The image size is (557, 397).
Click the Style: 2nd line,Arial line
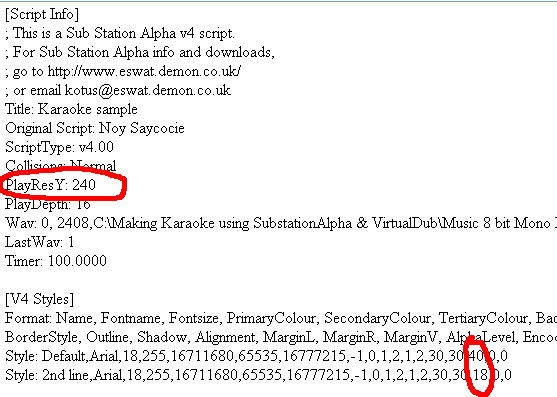(258, 375)
